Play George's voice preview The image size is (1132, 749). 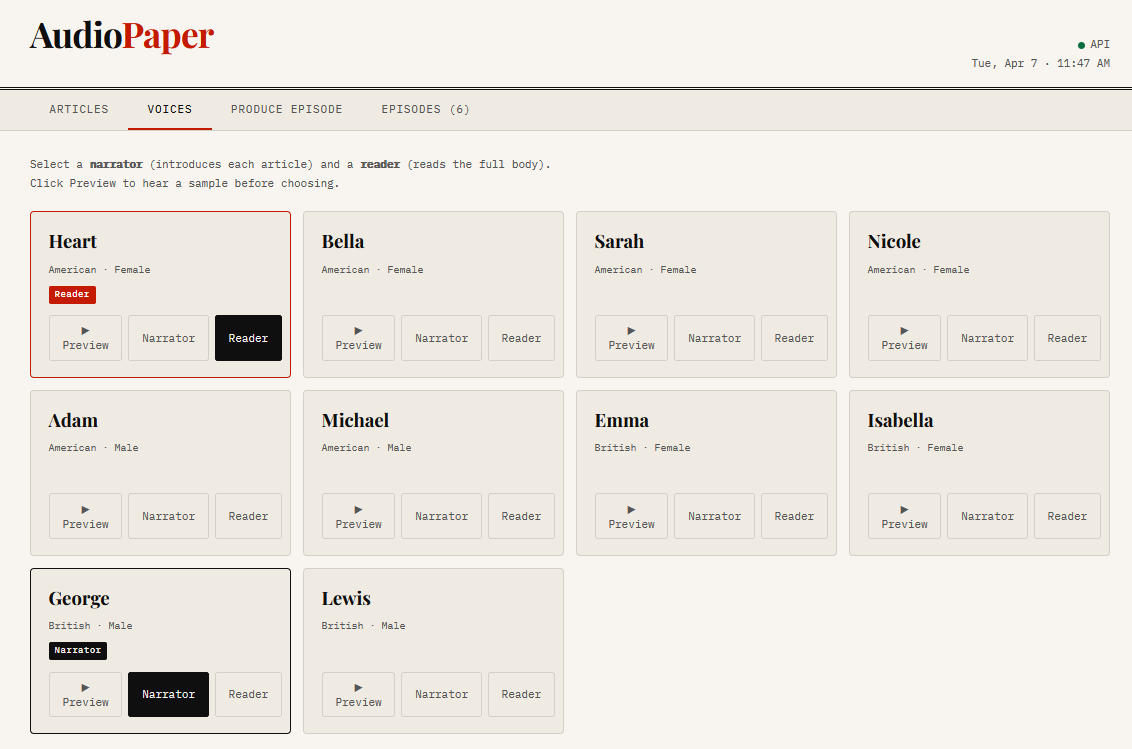(x=85, y=694)
